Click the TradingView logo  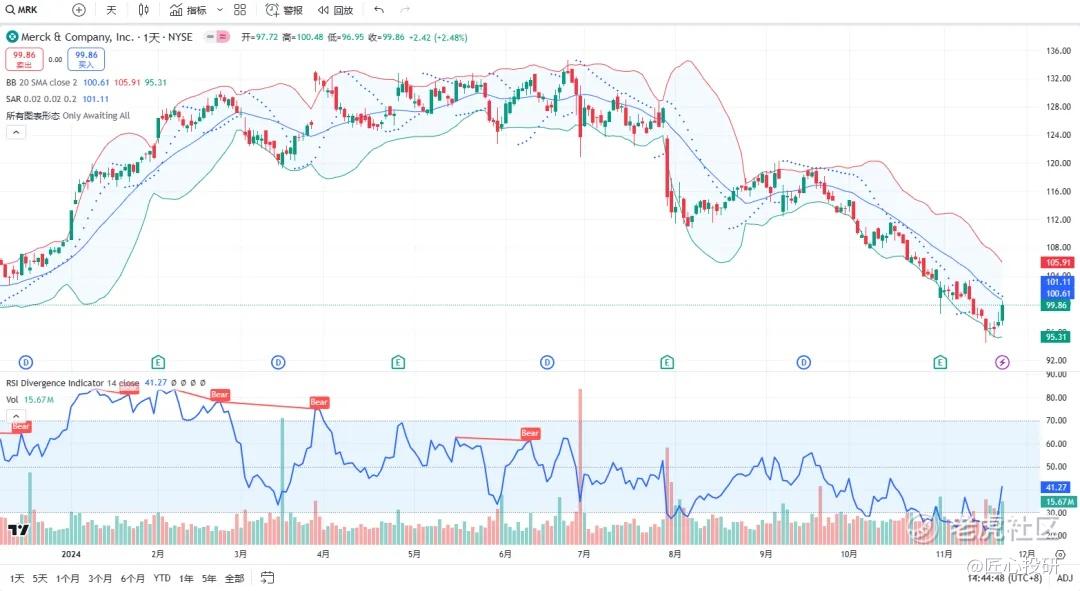tap(19, 530)
